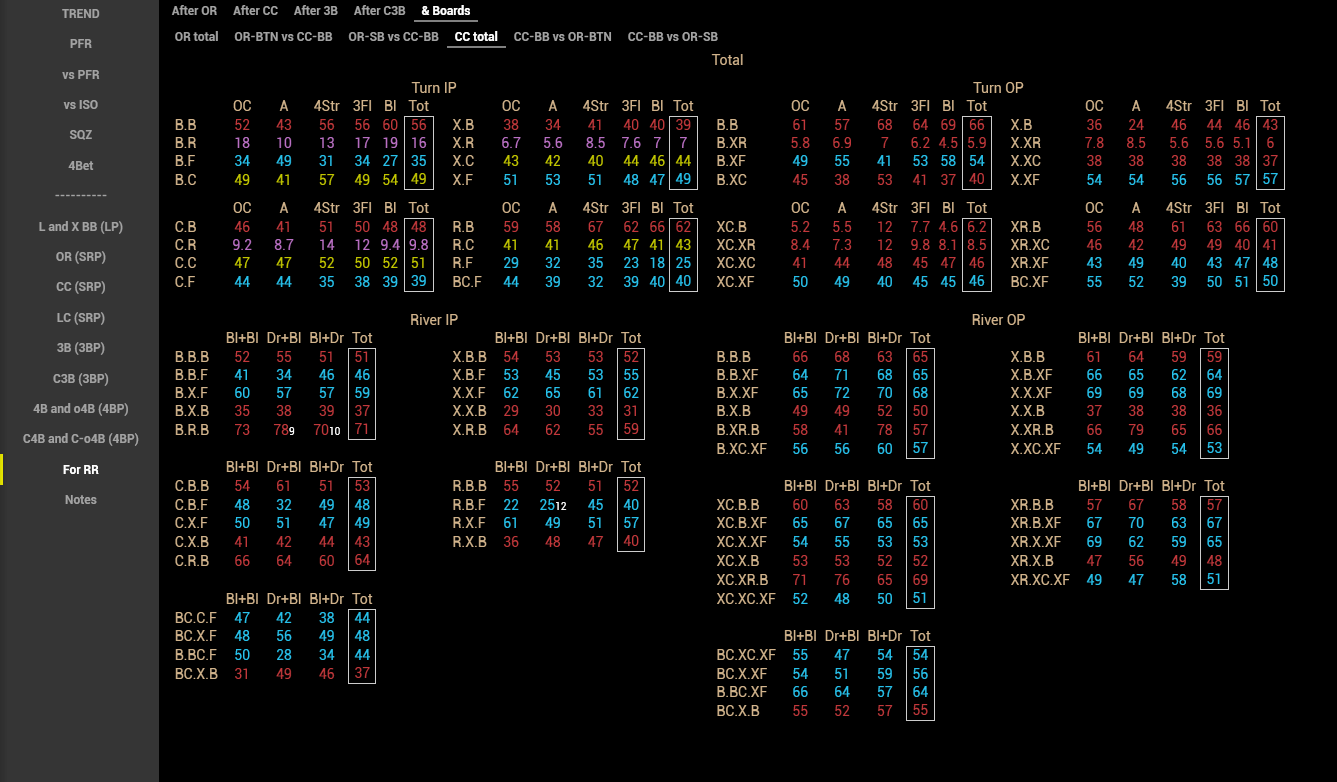
Task: Select the & Boards tab
Action: coord(445,11)
